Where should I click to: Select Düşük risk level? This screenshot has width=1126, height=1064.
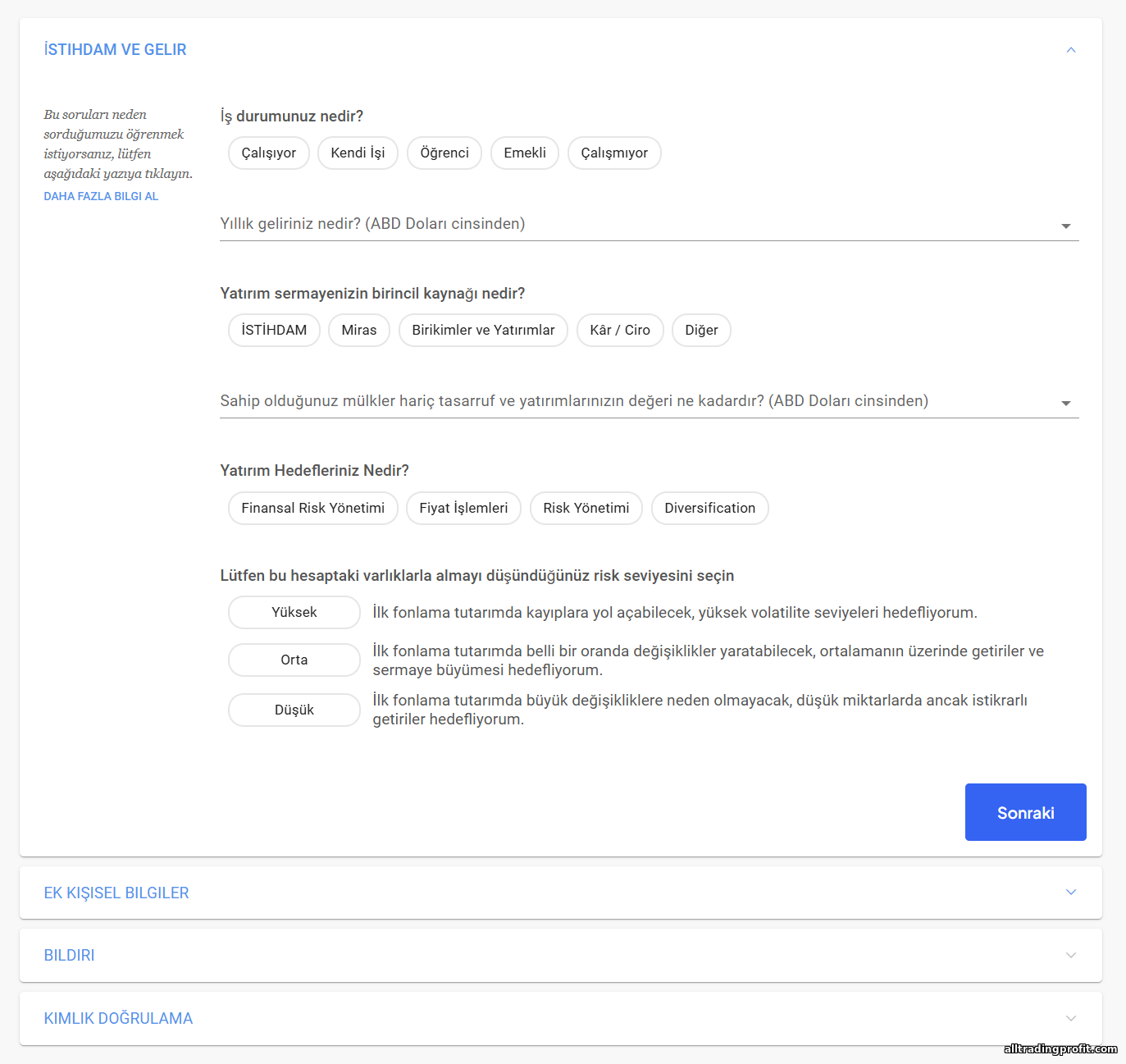pyautogui.click(x=294, y=710)
